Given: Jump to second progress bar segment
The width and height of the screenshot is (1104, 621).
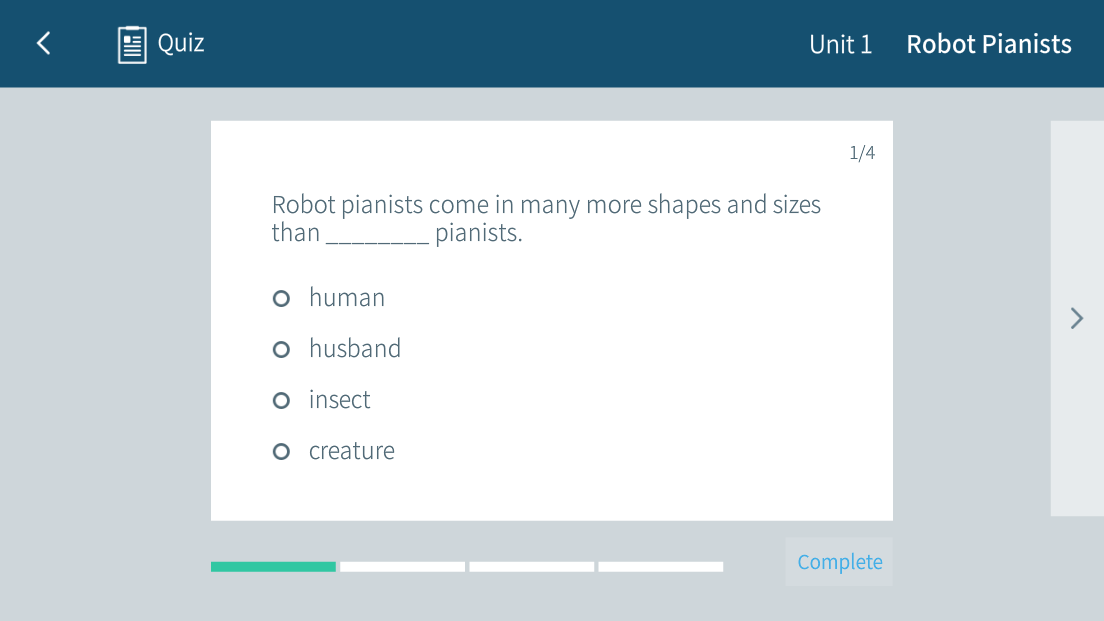Looking at the screenshot, I should tap(402, 567).
